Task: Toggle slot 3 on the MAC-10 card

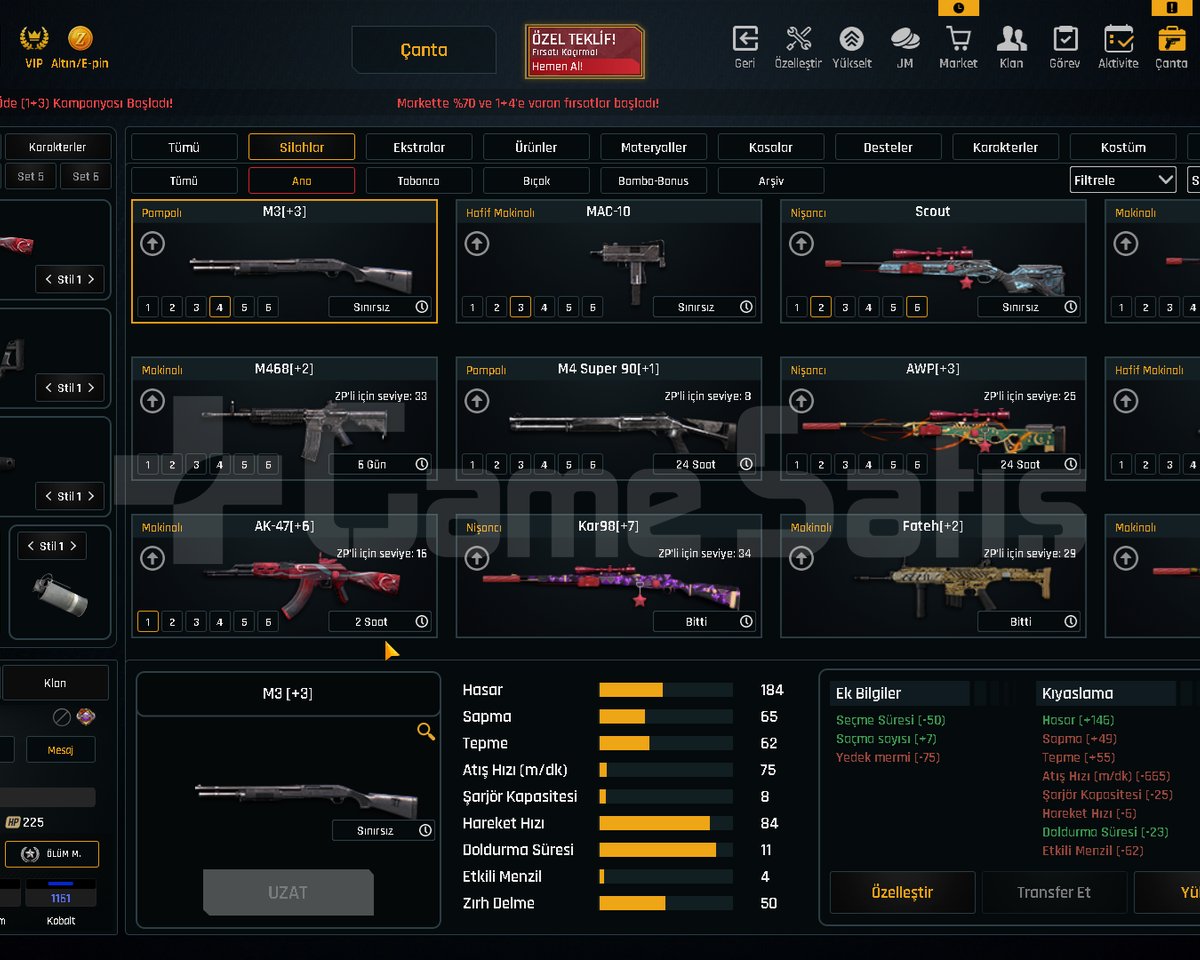Action: coord(520,307)
